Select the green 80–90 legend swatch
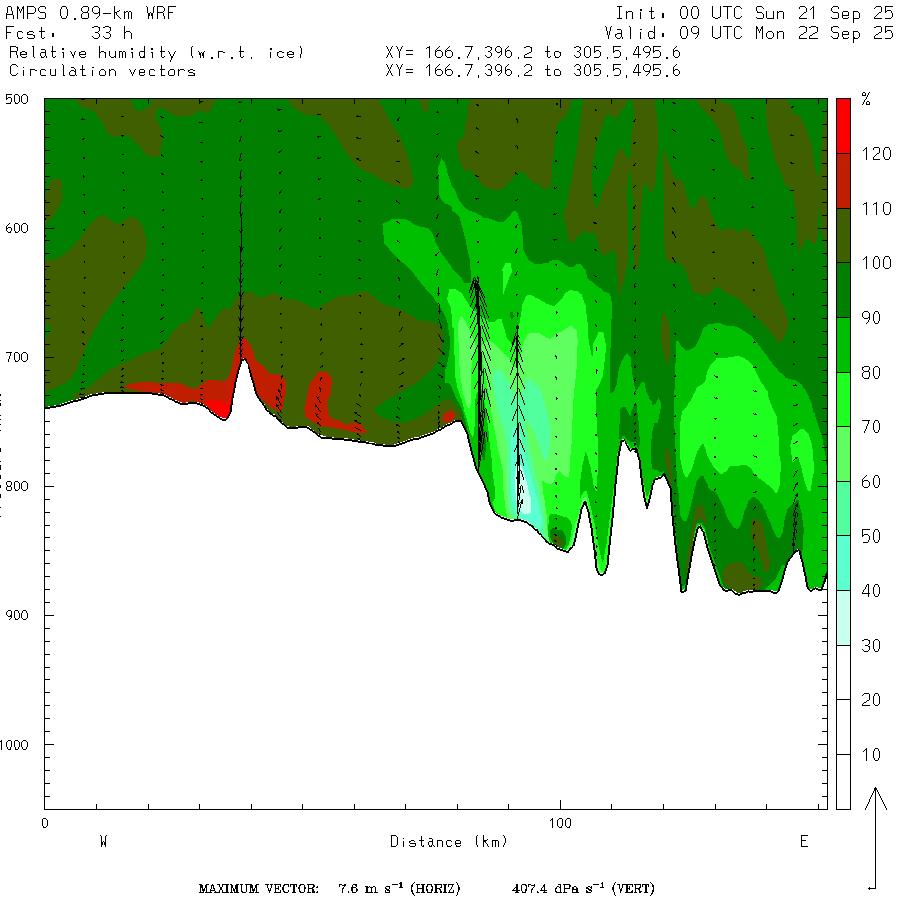 coord(843,344)
